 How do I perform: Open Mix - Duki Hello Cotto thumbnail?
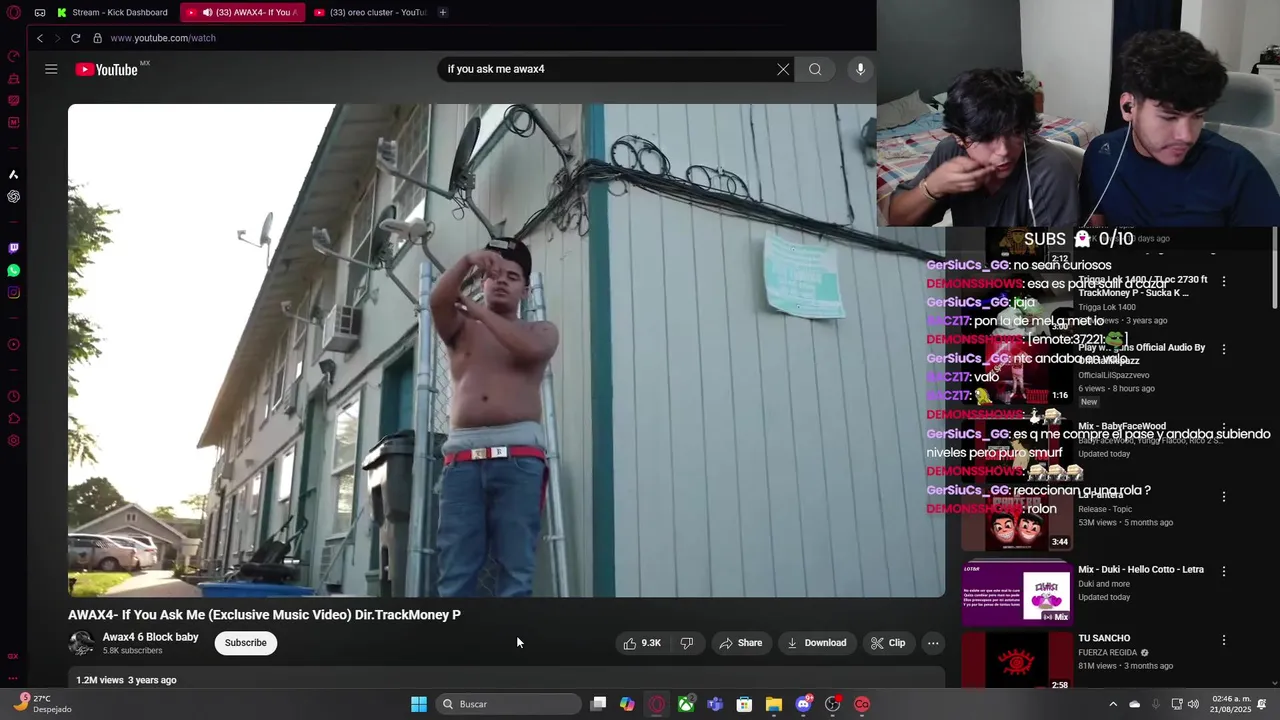[1017, 593]
